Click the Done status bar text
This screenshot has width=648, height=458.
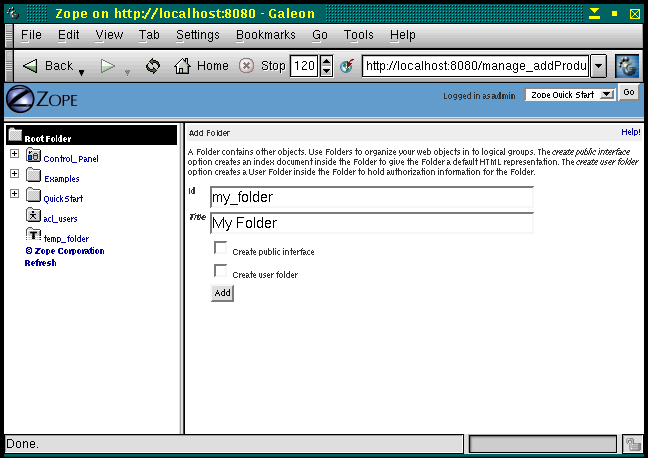(22, 444)
